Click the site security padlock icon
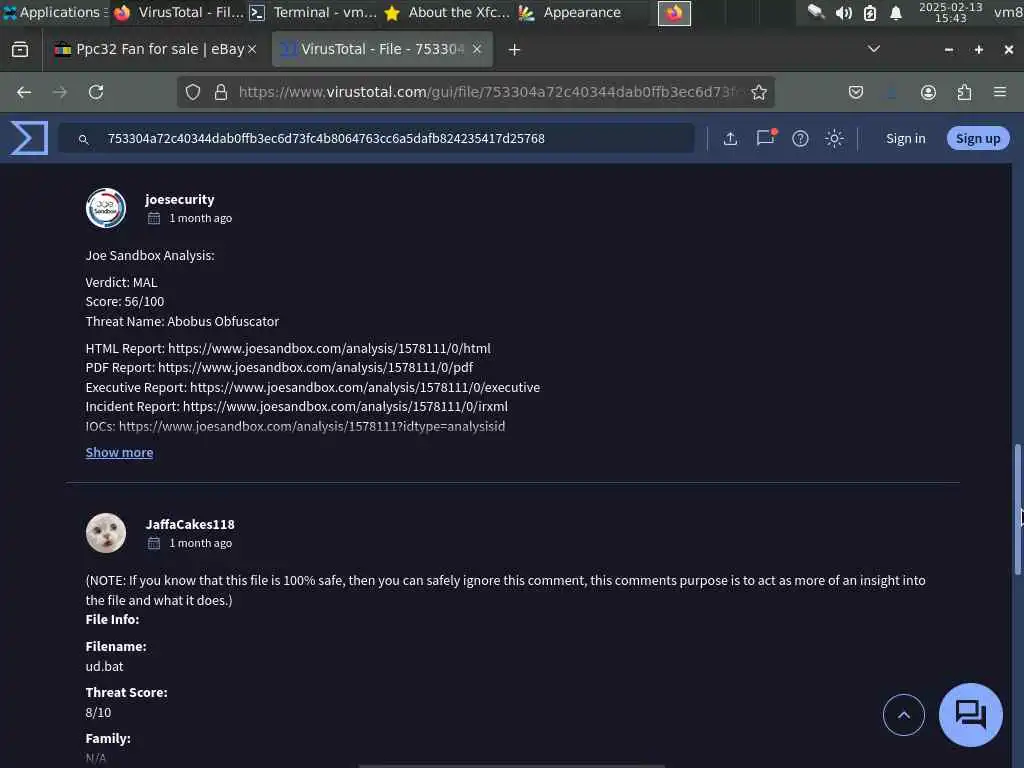The image size is (1024, 768). tap(221, 92)
